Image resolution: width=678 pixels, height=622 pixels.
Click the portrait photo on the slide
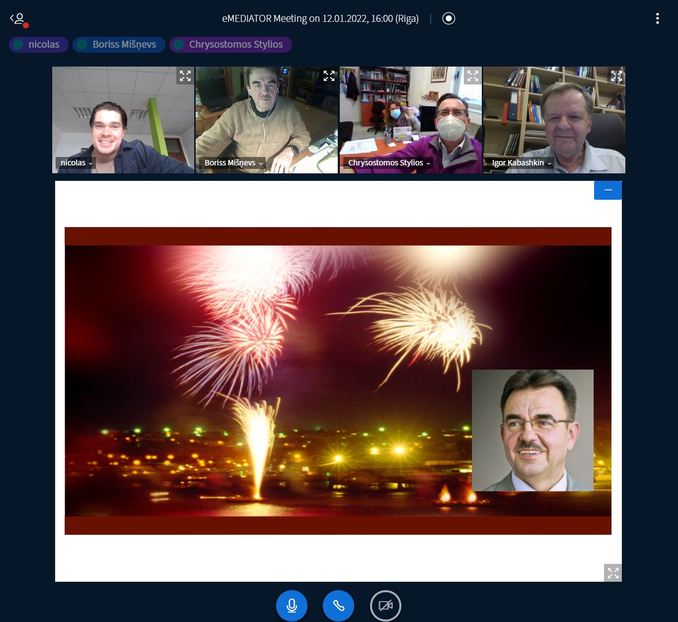click(x=533, y=430)
